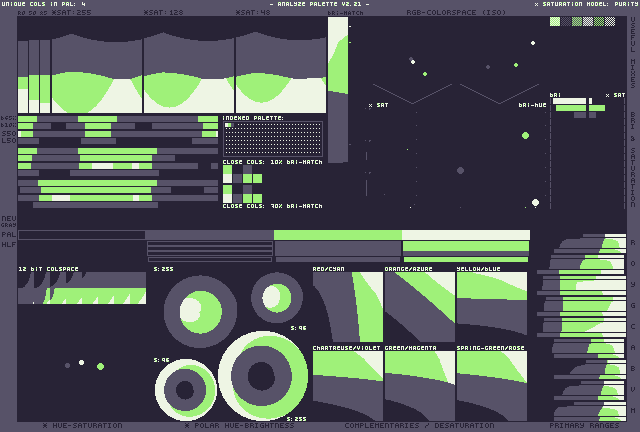The width and height of the screenshot is (640, 432).
Task: Open the Yellow/Blue complementary gradient panel
Action: click(492, 307)
